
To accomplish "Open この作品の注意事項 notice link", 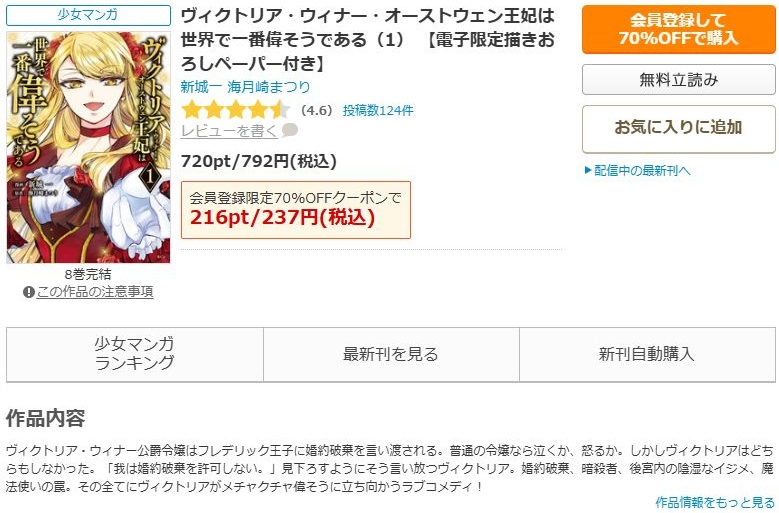I will pyautogui.click(x=95, y=292).
